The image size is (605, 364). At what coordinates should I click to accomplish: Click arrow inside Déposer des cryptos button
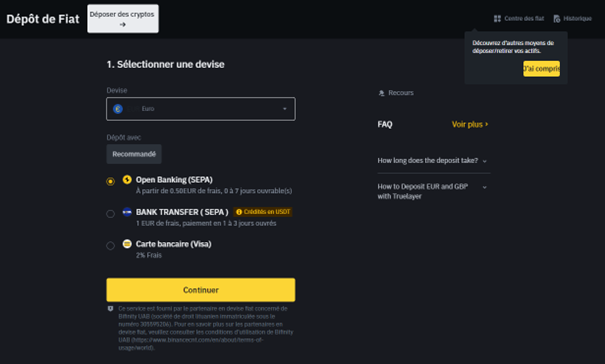(123, 25)
